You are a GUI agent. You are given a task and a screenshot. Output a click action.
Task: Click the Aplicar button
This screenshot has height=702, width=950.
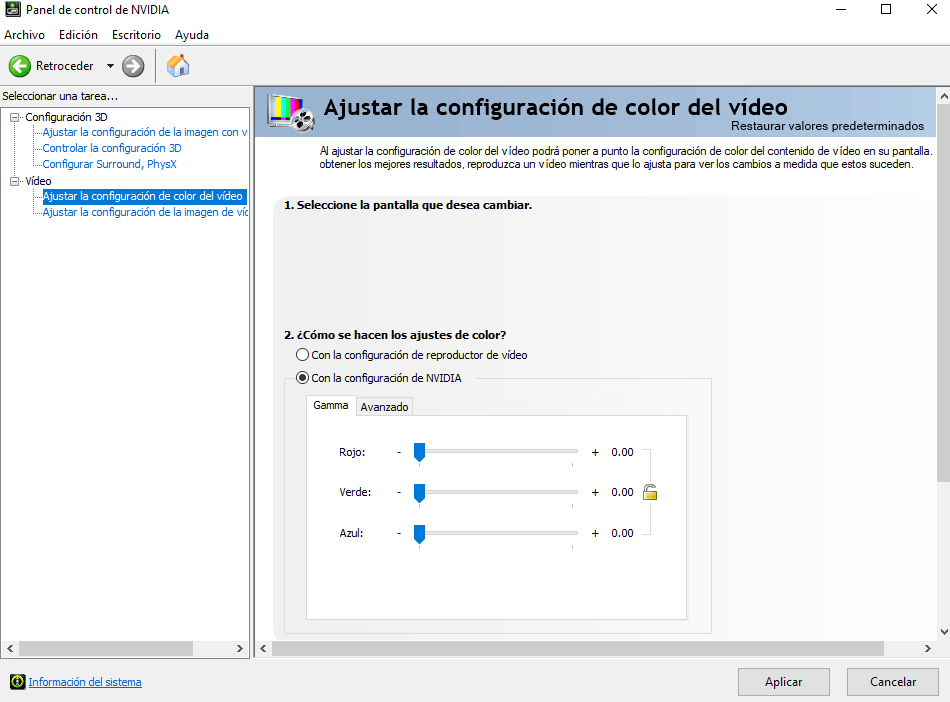[x=783, y=682]
